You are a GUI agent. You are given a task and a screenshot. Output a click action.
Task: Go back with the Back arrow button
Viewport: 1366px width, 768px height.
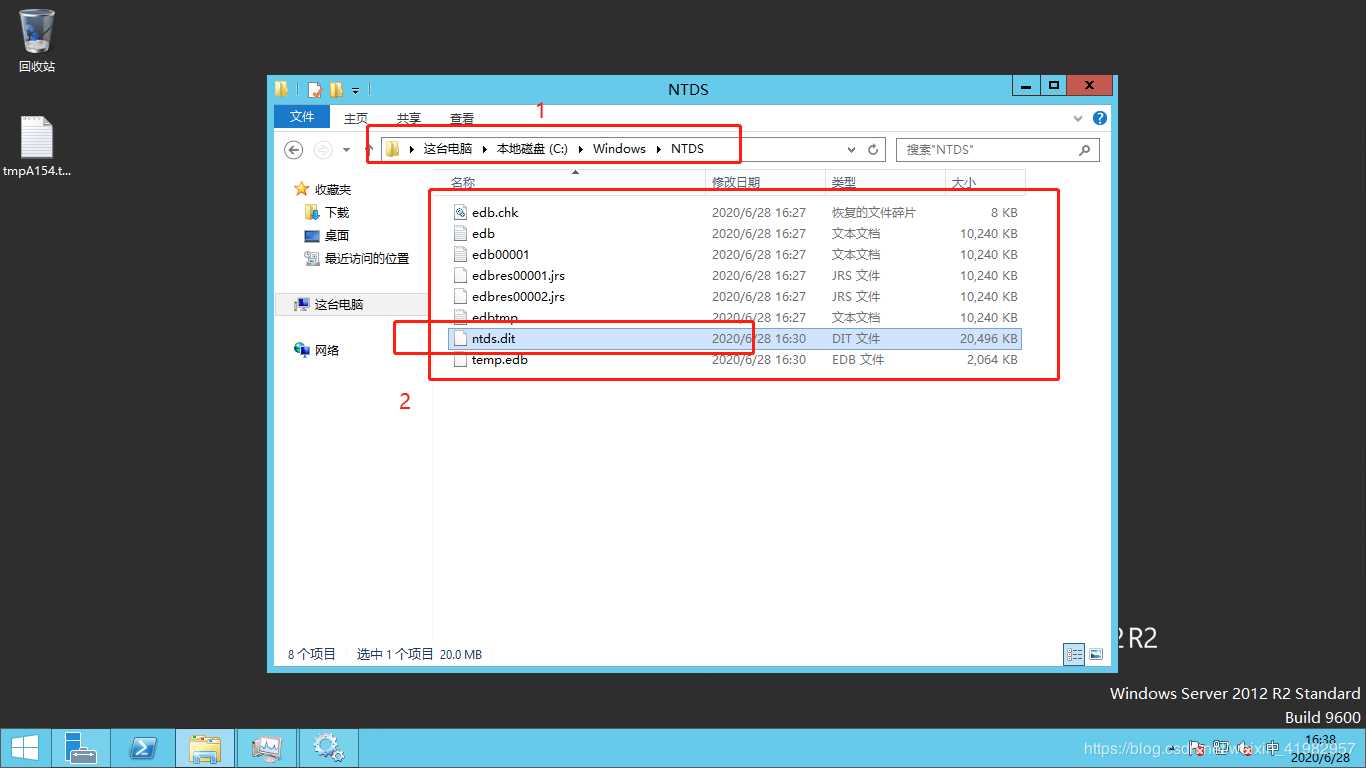pyautogui.click(x=294, y=150)
